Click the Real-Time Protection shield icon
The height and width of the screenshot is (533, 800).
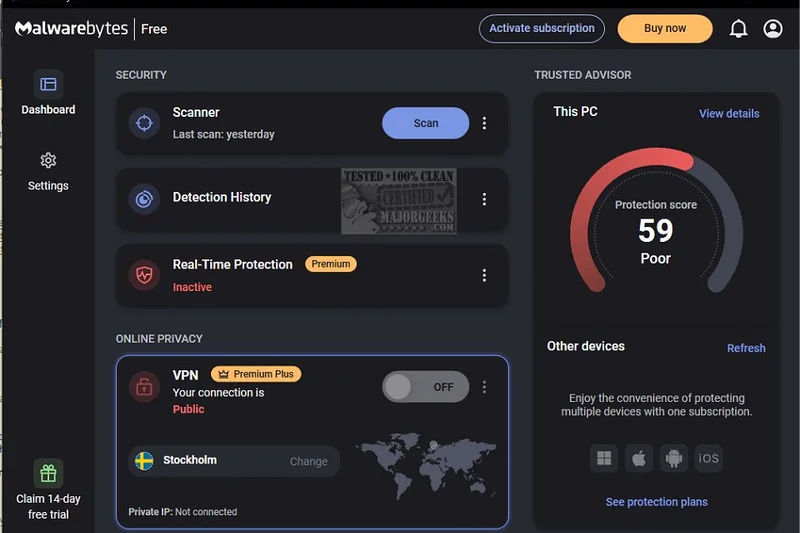(144, 275)
